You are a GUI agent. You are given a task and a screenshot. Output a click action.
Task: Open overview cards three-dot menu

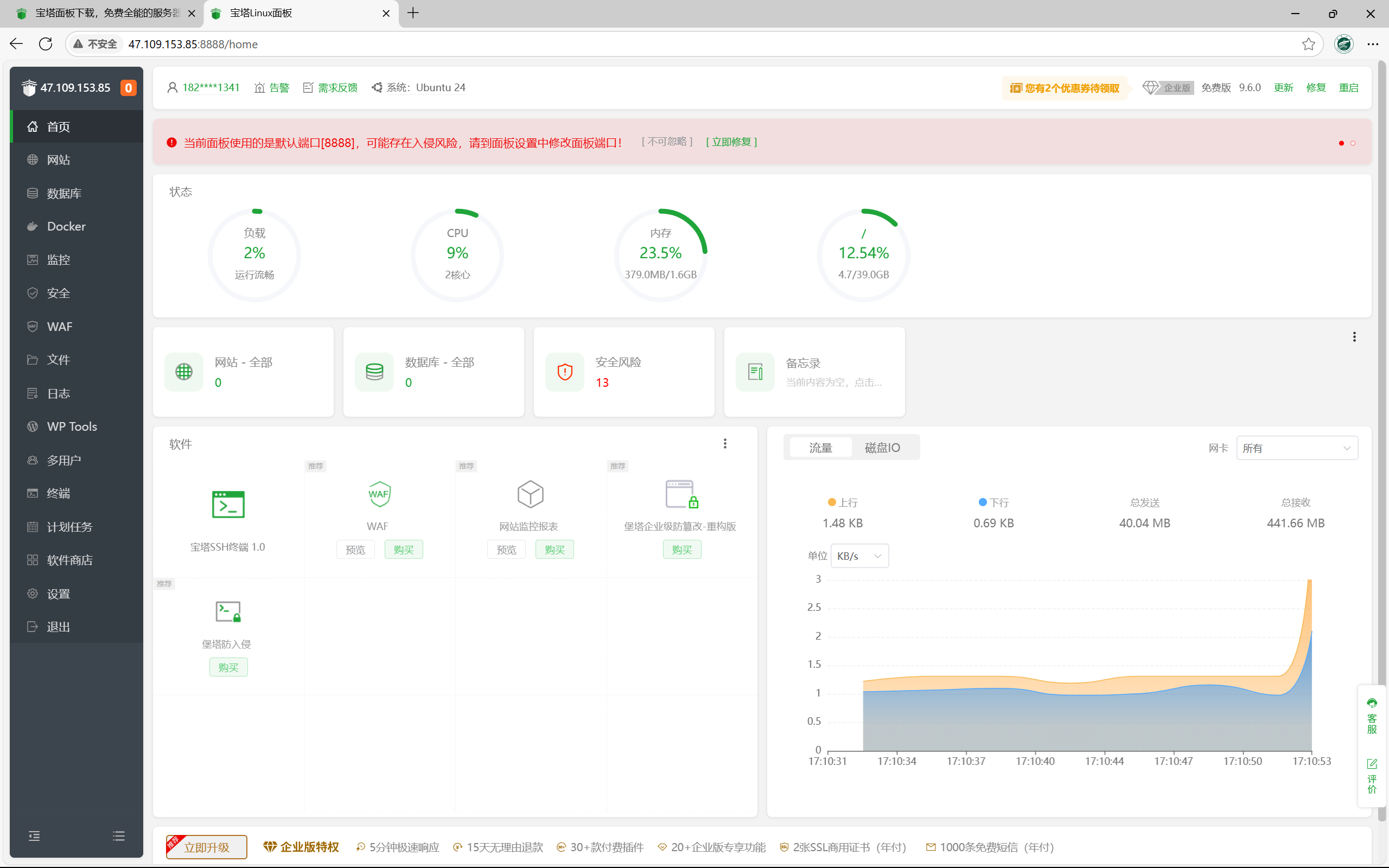pos(1354,337)
